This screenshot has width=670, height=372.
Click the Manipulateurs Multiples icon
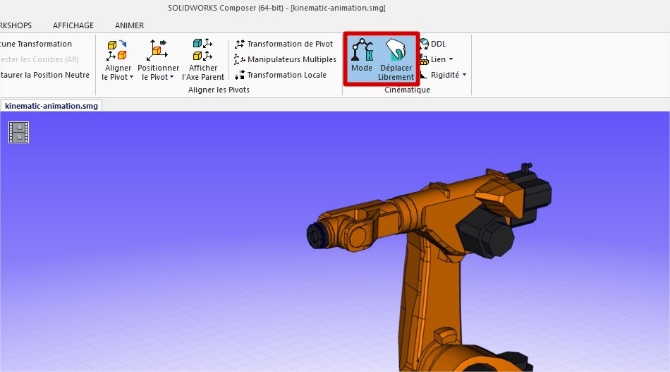(x=240, y=59)
